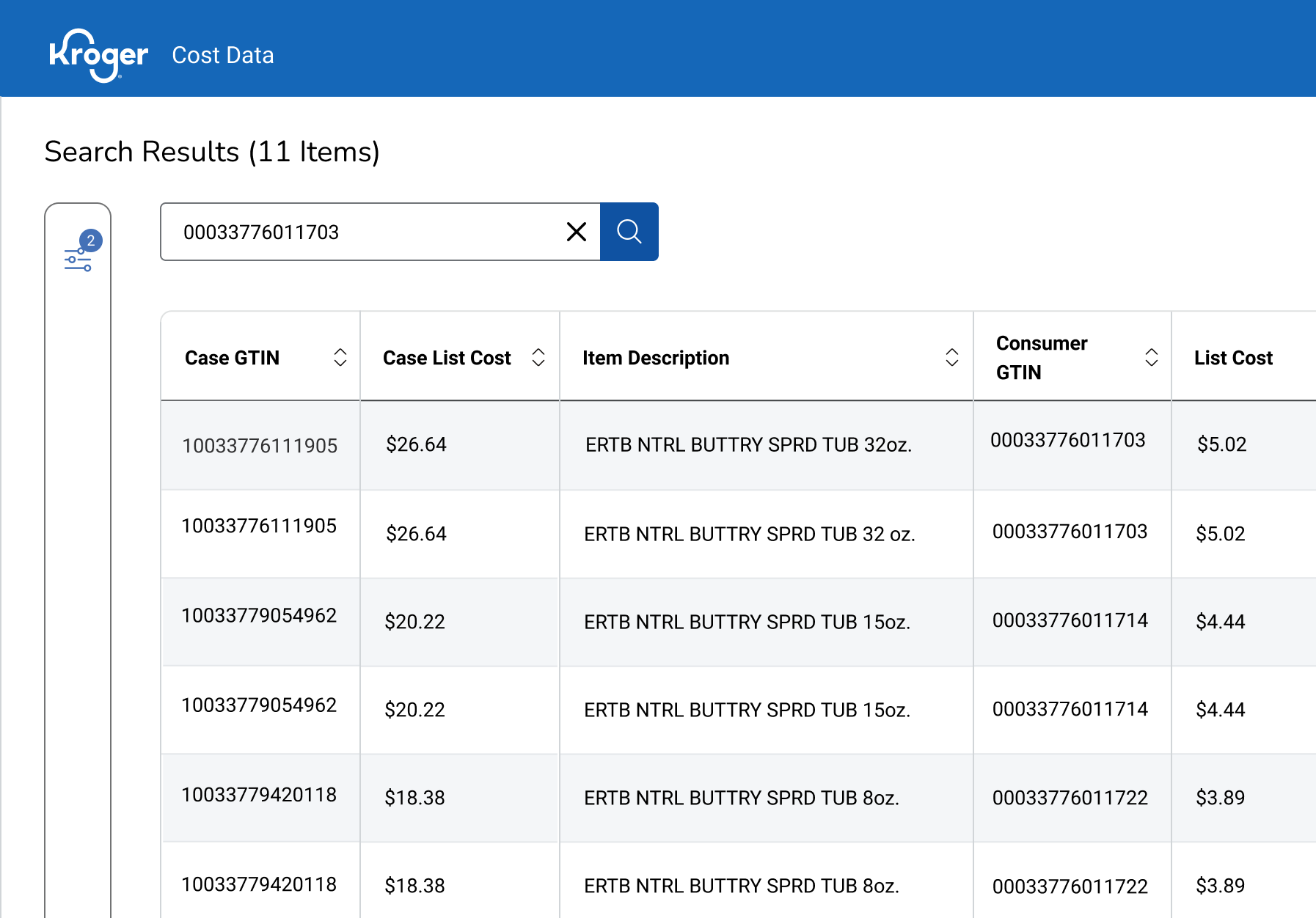Click $18.38 in sixth row
Screen dimensions: 1316x918
click(x=414, y=886)
